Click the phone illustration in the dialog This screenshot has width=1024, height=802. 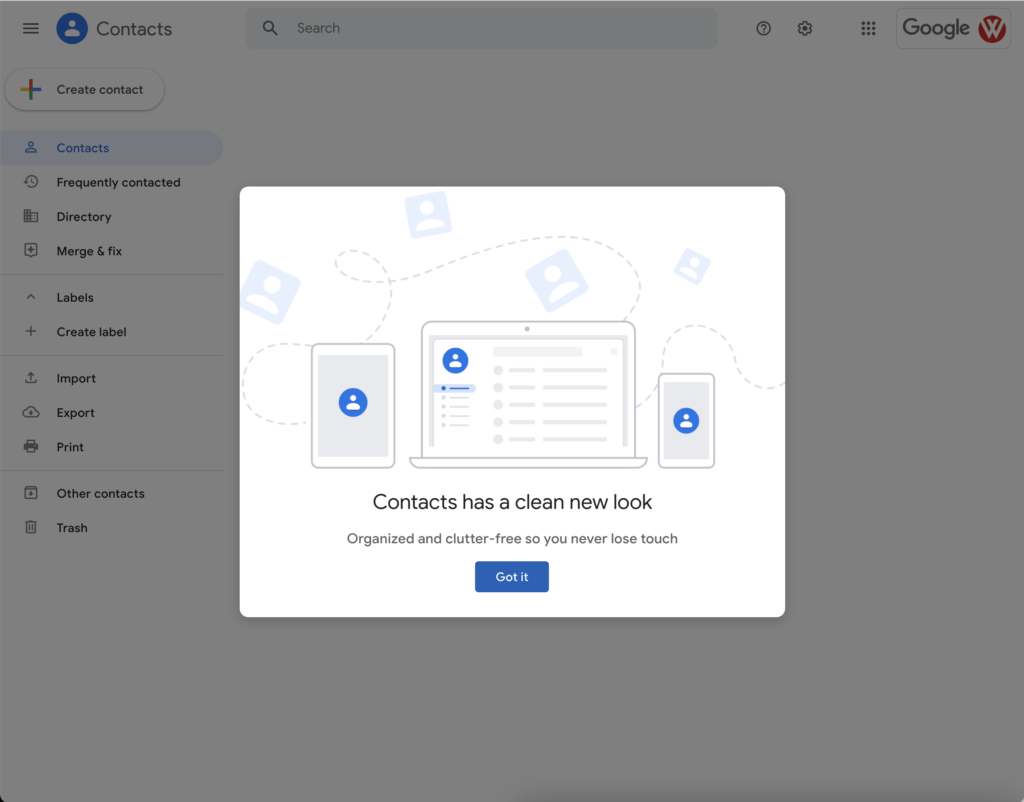click(x=686, y=421)
